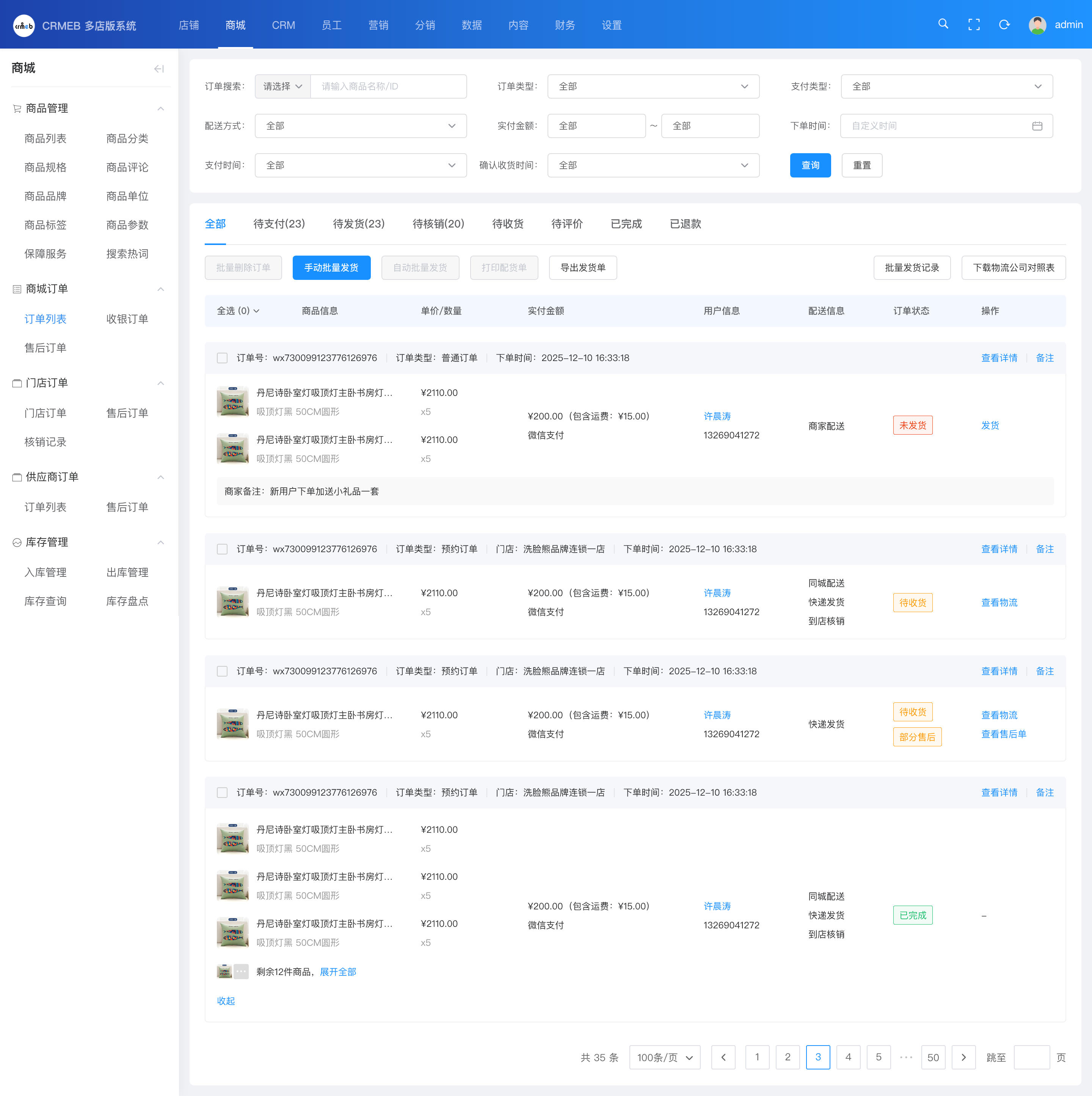Open the admin avatar menu
Image resolution: width=1092 pixels, height=1096 pixels.
pyautogui.click(x=1037, y=25)
